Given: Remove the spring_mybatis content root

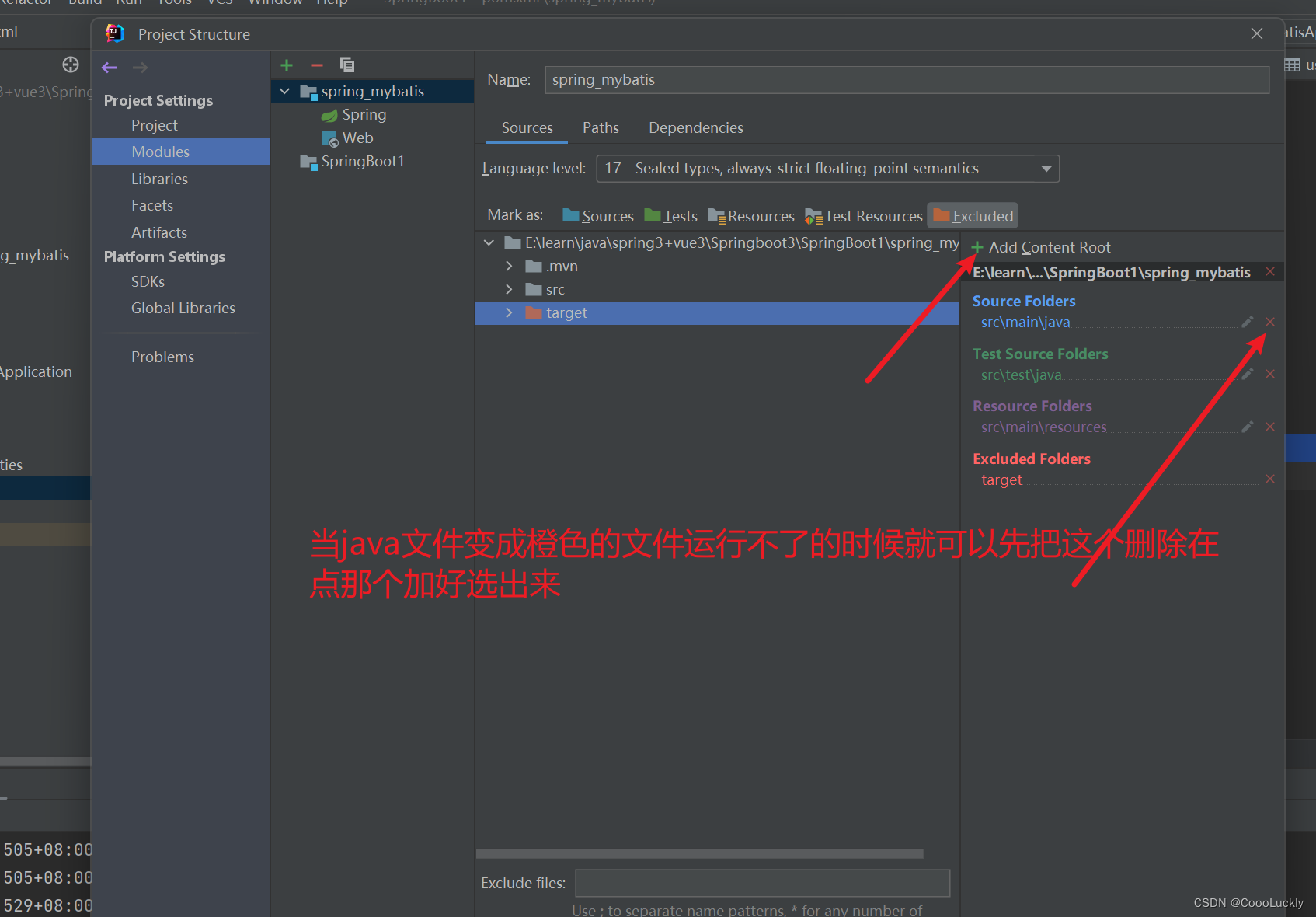Looking at the screenshot, I should tap(1270, 271).
